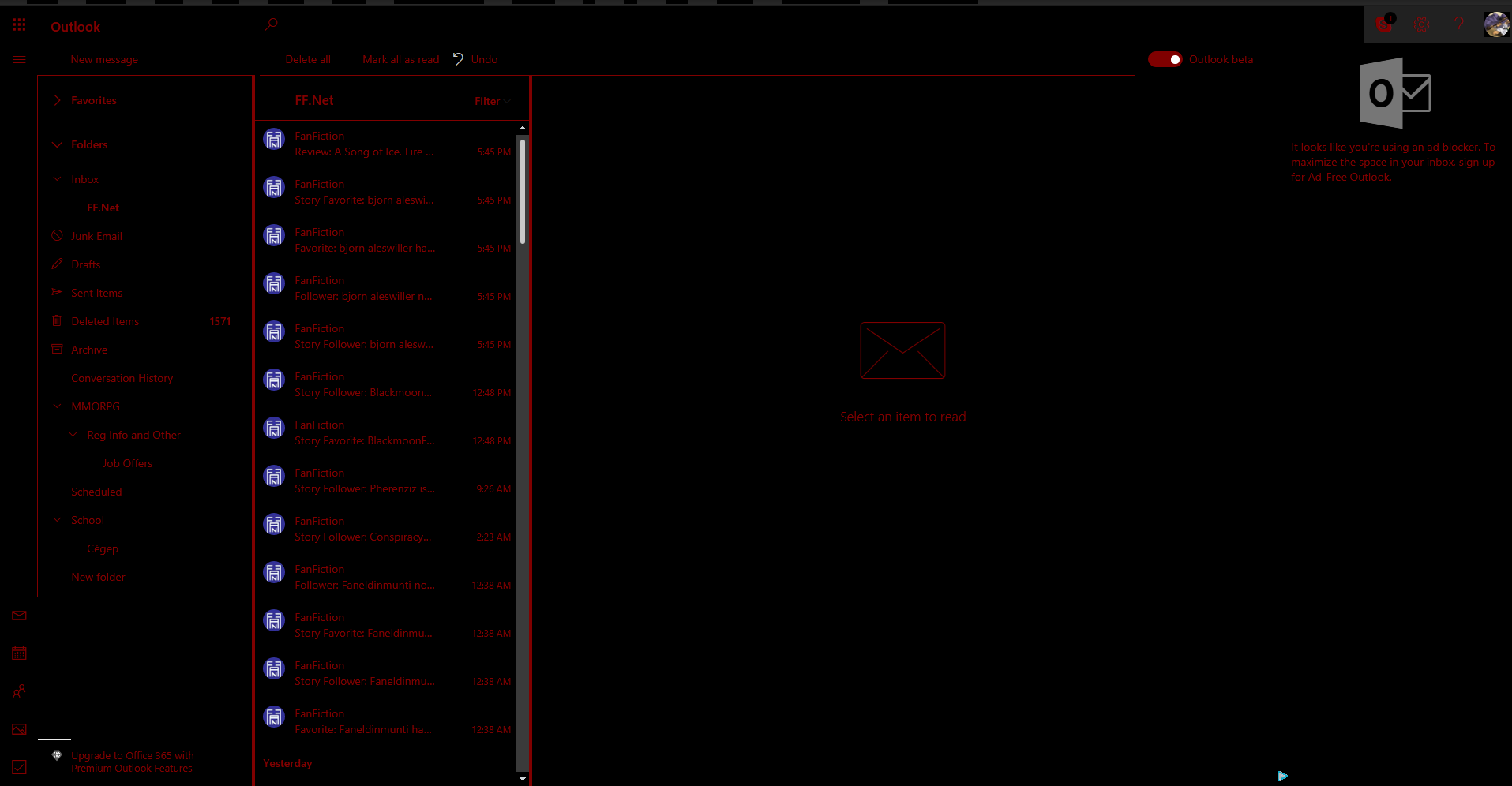The height and width of the screenshot is (786, 1512).
Task: Click the FF.Net message list heading
Action: [314, 100]
